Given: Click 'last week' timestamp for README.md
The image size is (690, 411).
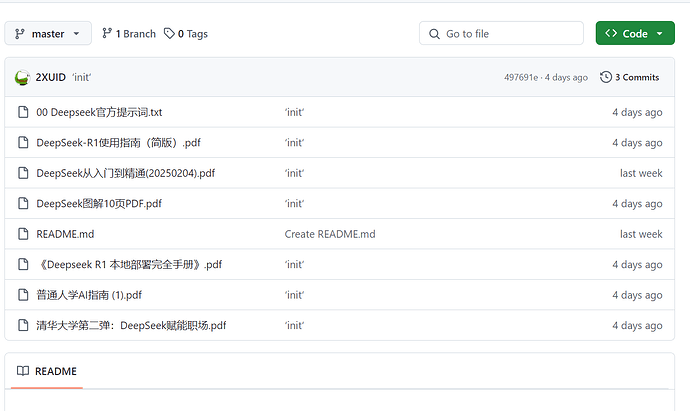Looking at the screenshot, I should pos(641,234).
